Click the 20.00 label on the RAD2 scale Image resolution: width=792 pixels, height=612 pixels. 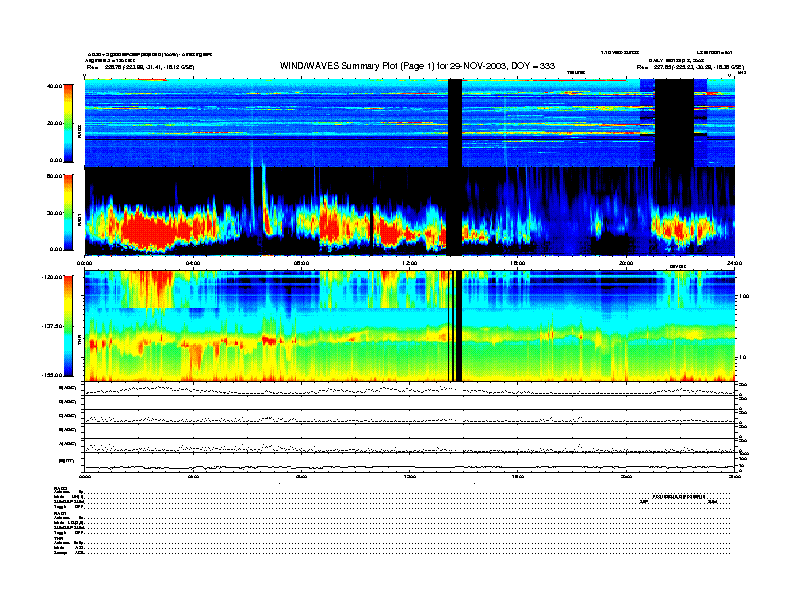coord(54,123)
